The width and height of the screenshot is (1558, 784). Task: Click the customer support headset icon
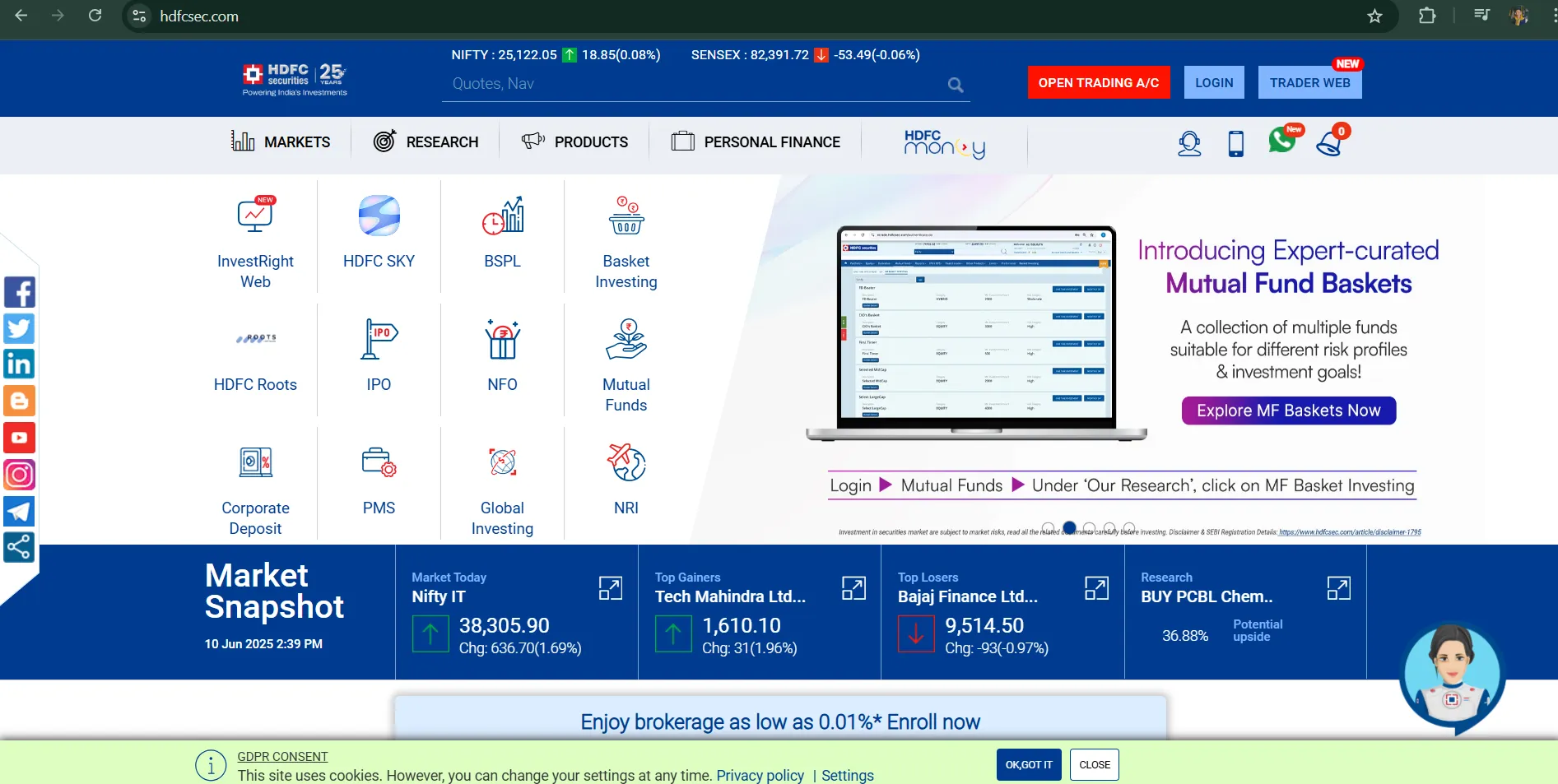click(x=1189, y=143)
